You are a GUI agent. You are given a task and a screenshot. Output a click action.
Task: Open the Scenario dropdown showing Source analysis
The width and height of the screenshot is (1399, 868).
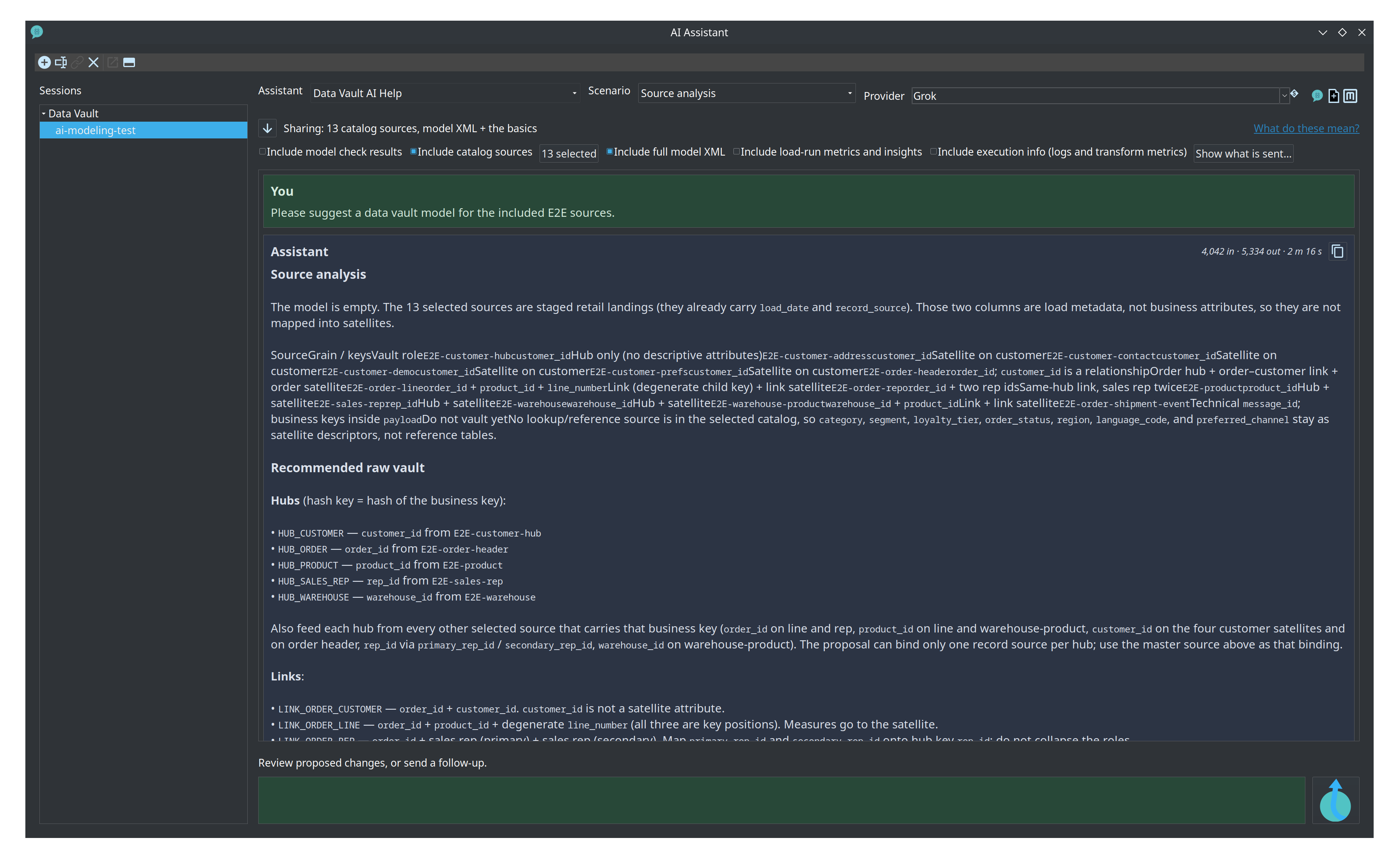pyautogui.click(x=747, y=94)
